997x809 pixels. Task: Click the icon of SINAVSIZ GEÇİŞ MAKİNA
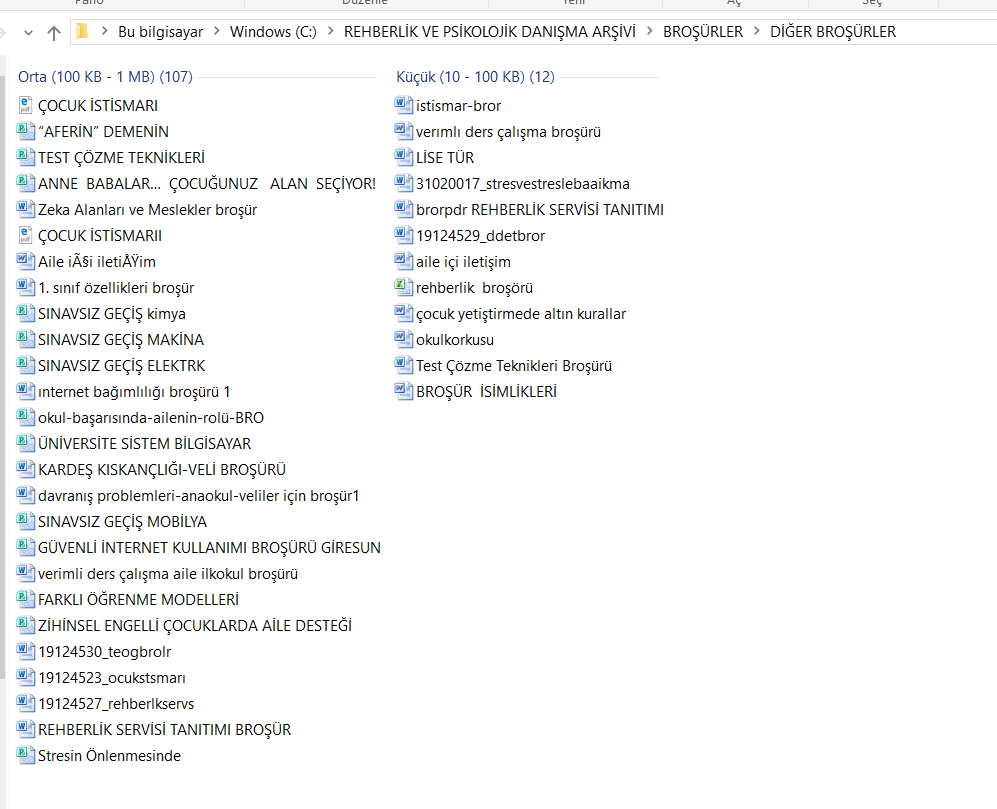click(x=25, y=340)
